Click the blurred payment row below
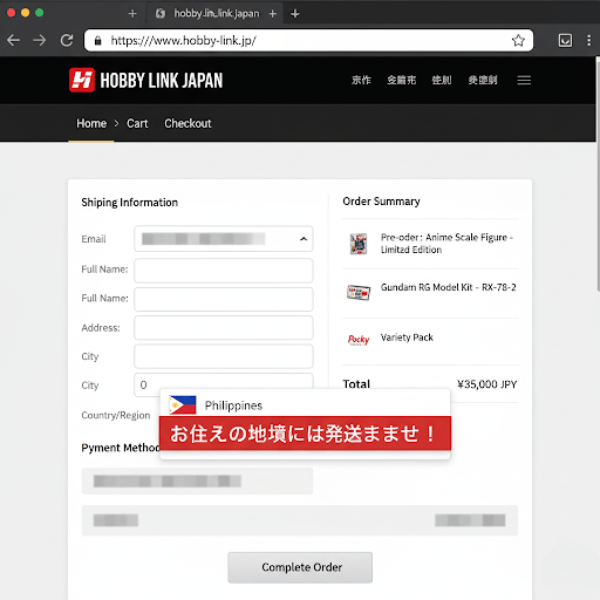The height and width of the screenshot is (600, 600). (300, 520)
